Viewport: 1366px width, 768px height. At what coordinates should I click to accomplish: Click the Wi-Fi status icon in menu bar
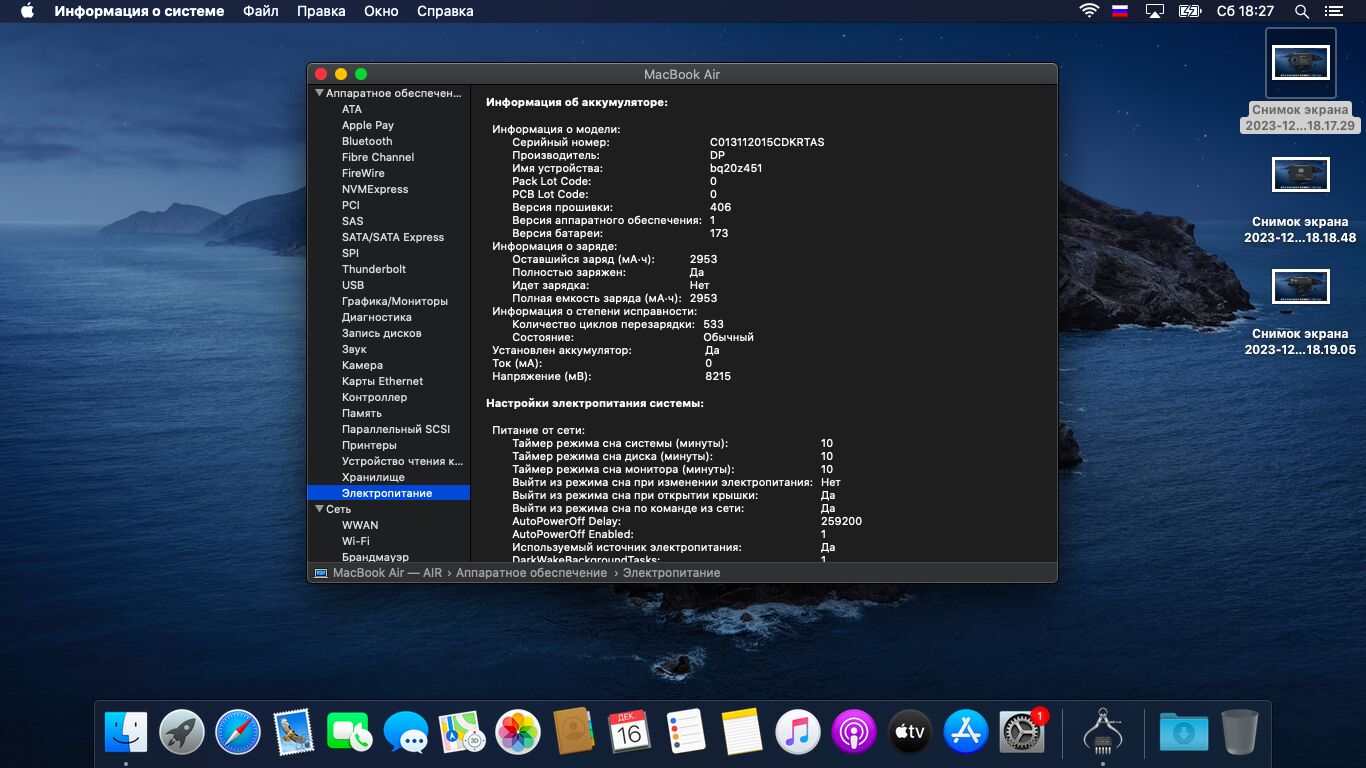pyautogui.click(x=1089, y=11)
